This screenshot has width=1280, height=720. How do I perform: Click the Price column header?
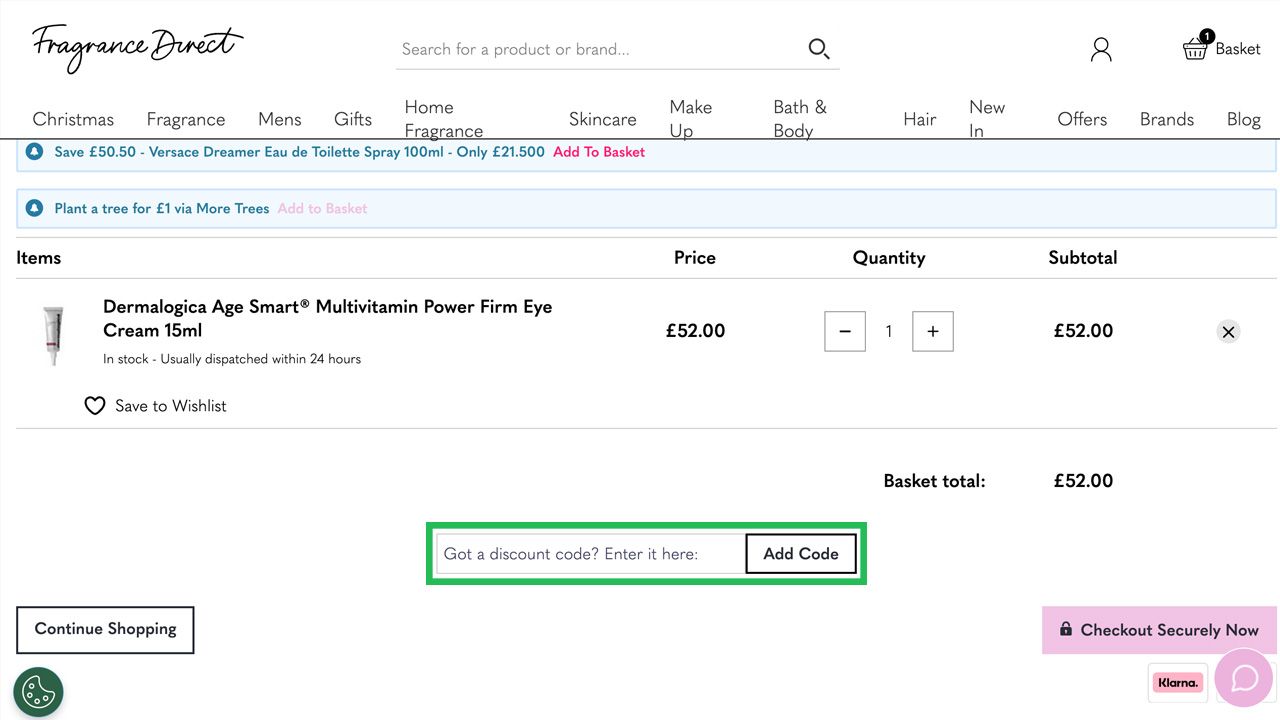coord(695,258)
